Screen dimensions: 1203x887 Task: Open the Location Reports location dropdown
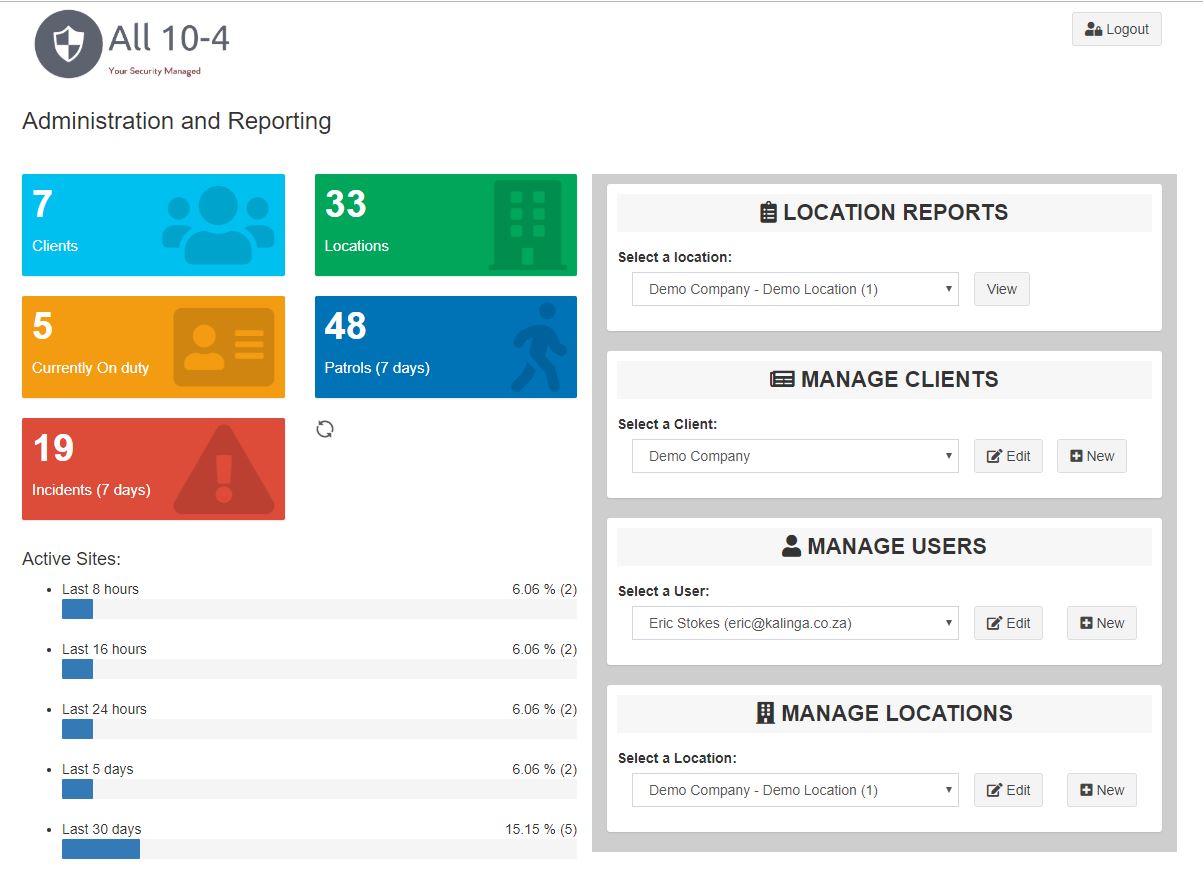pyautogui.click(x=795, y=289)
